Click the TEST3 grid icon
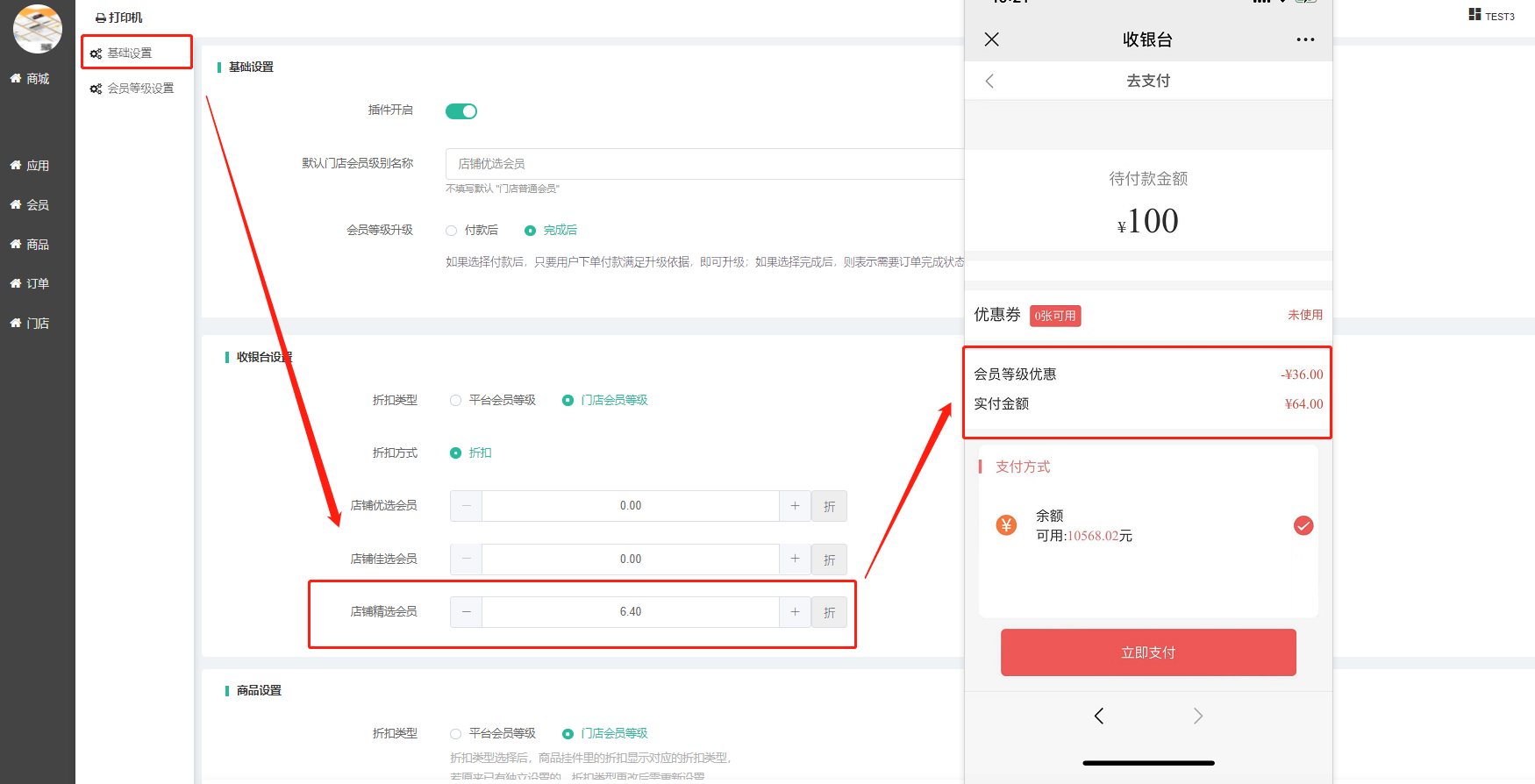Image resolution: width=1535 pixels, height=784 pixels. 1474,15
